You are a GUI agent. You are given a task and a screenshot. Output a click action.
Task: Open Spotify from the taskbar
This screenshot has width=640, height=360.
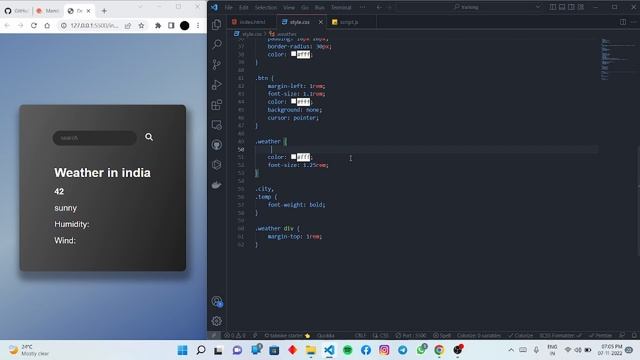[x=347, y=350]
